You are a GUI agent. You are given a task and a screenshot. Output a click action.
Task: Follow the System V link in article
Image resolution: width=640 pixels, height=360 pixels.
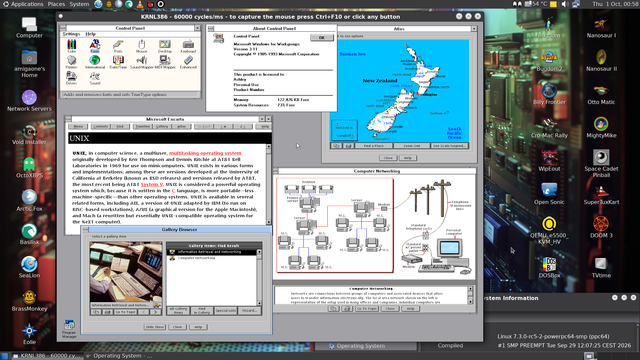coord(152,184)
